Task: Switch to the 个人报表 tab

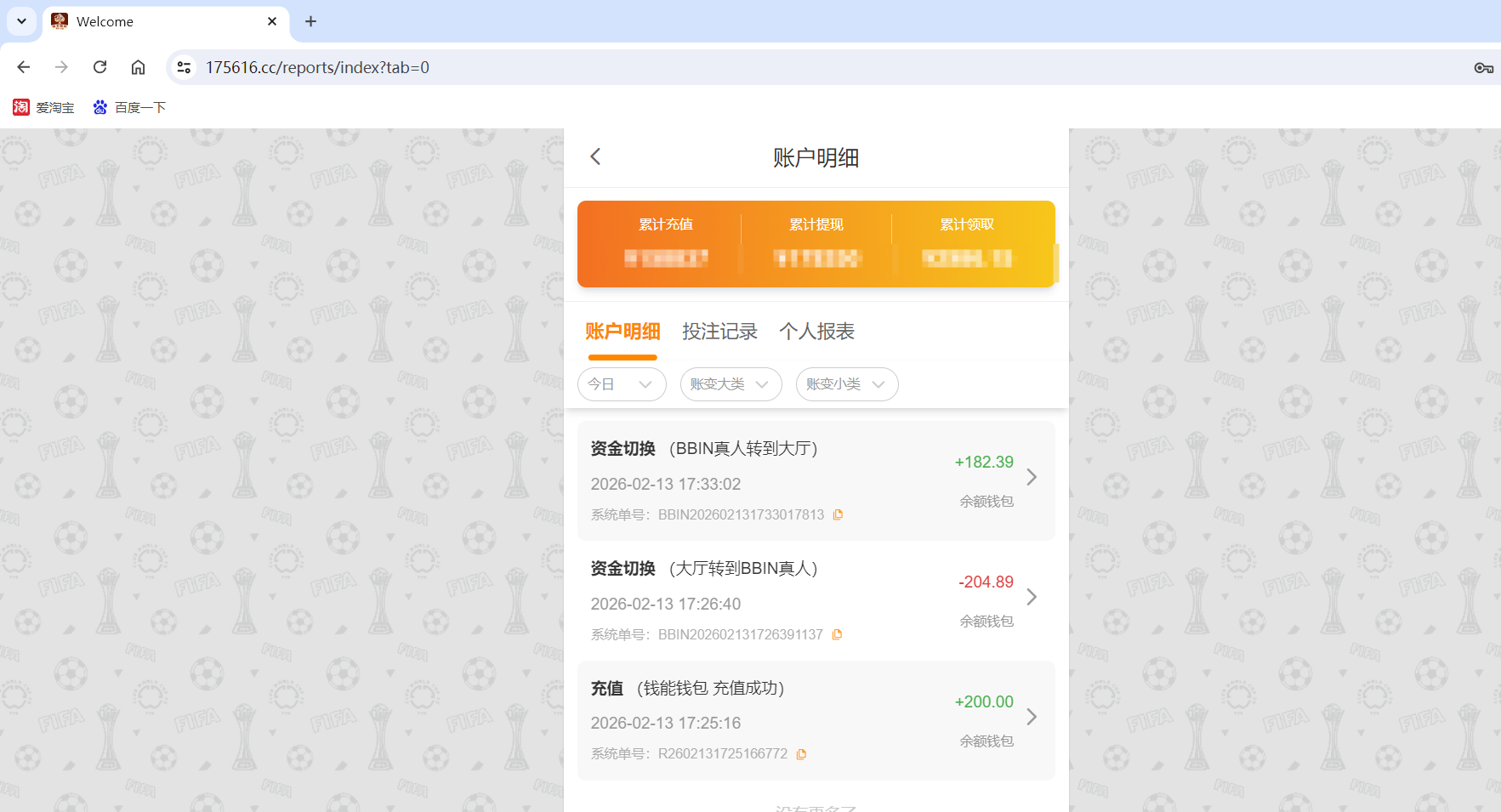Action: (x=817, y=332)
